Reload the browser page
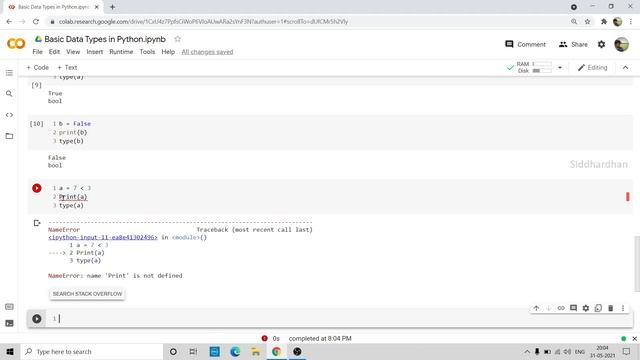This screenshot has height=360, width=640. point(36,22)
